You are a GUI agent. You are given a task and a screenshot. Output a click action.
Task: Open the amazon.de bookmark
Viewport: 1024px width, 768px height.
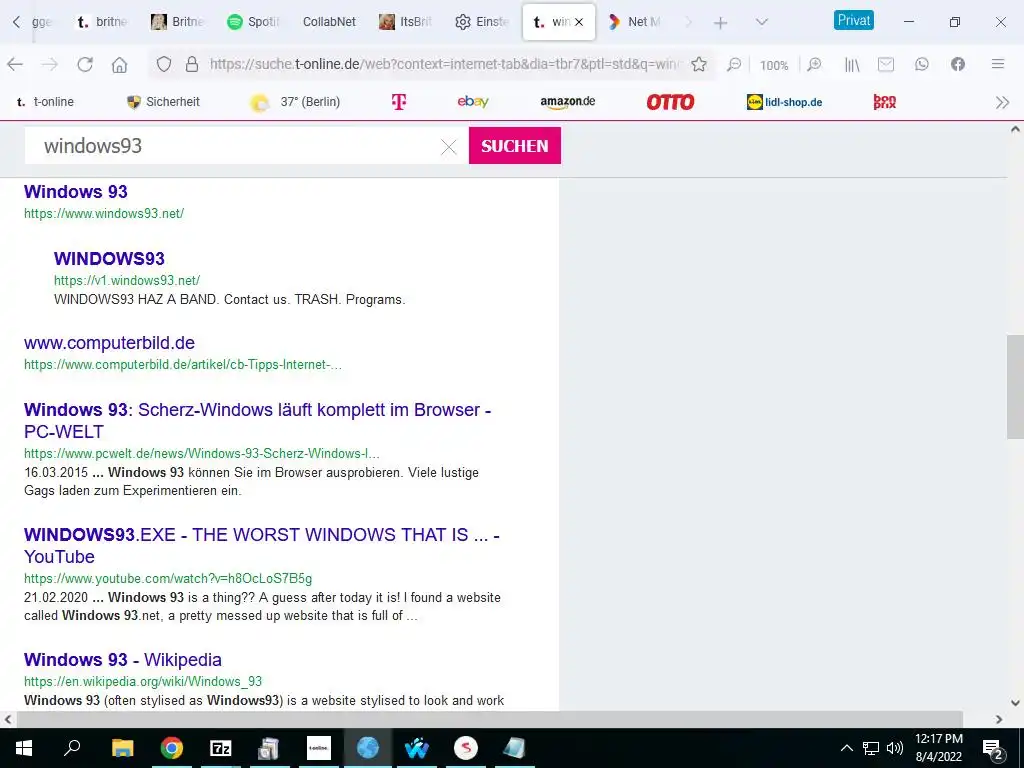click(568, 102)
